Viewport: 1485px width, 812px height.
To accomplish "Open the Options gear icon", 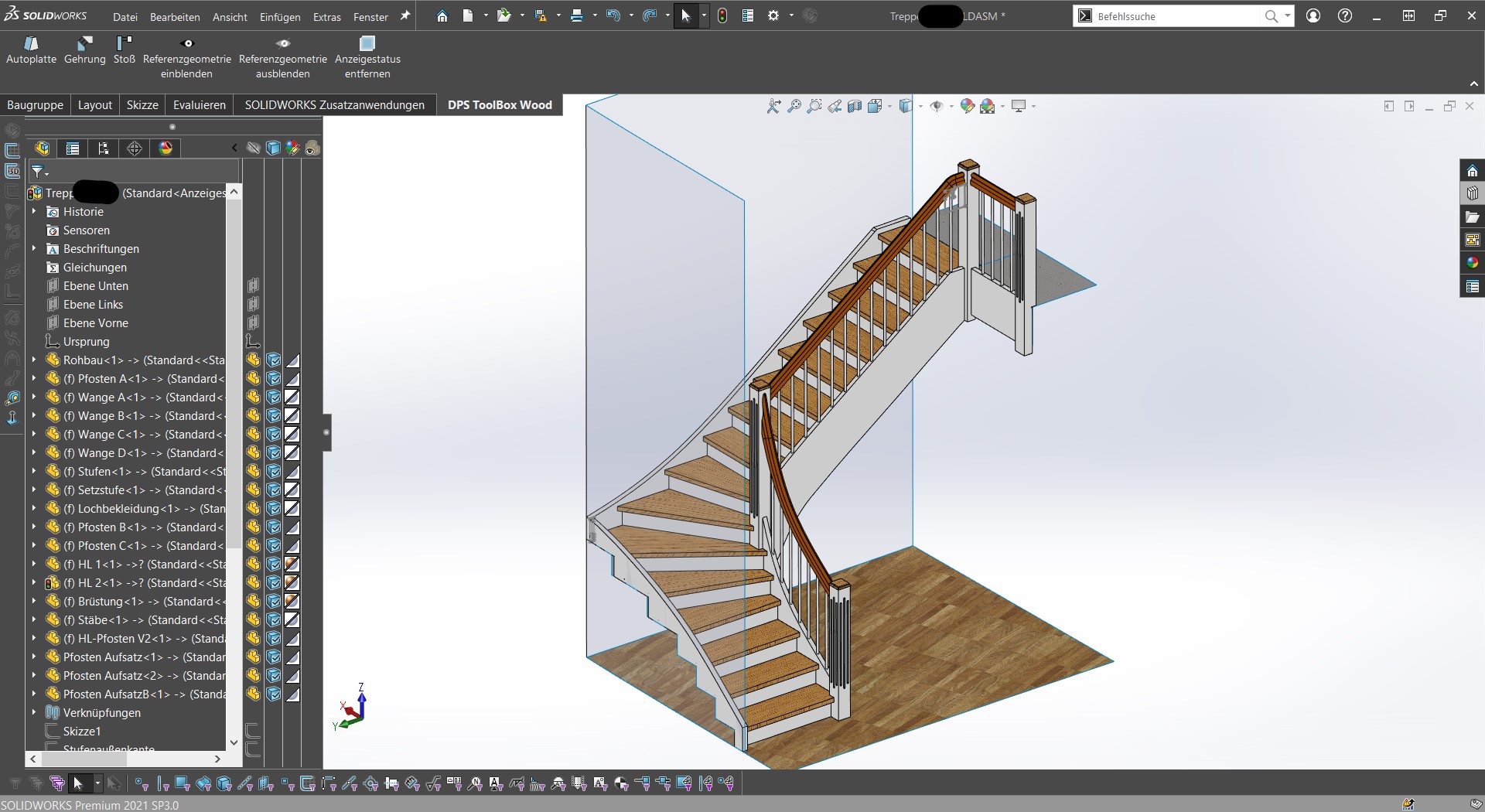I will pyautogui.click(x=773, y=16).
